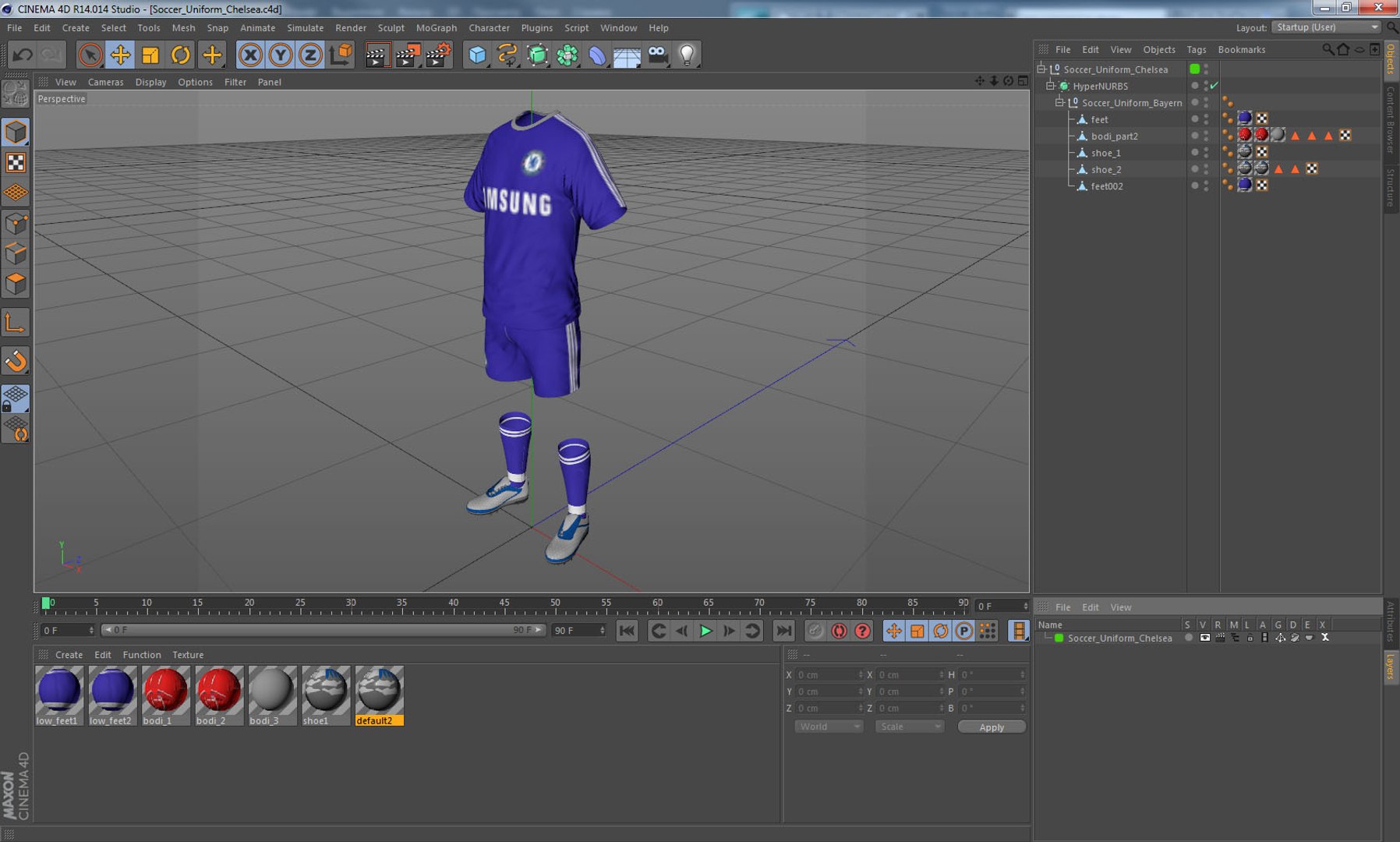Switch to Edges mode
Viewport: 1400px width, 842px height.
click(16, 253)
